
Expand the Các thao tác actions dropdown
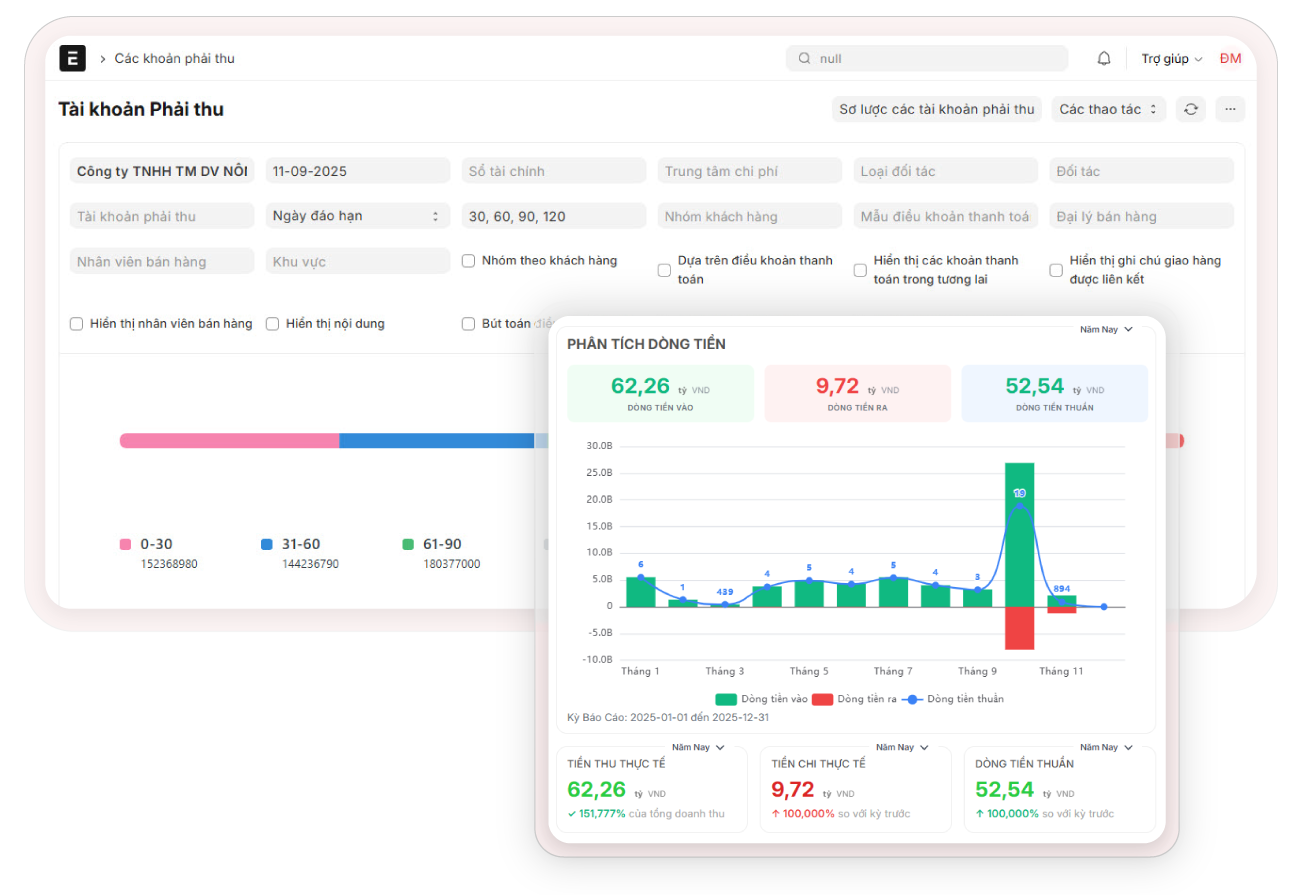tap(1108, 109)
